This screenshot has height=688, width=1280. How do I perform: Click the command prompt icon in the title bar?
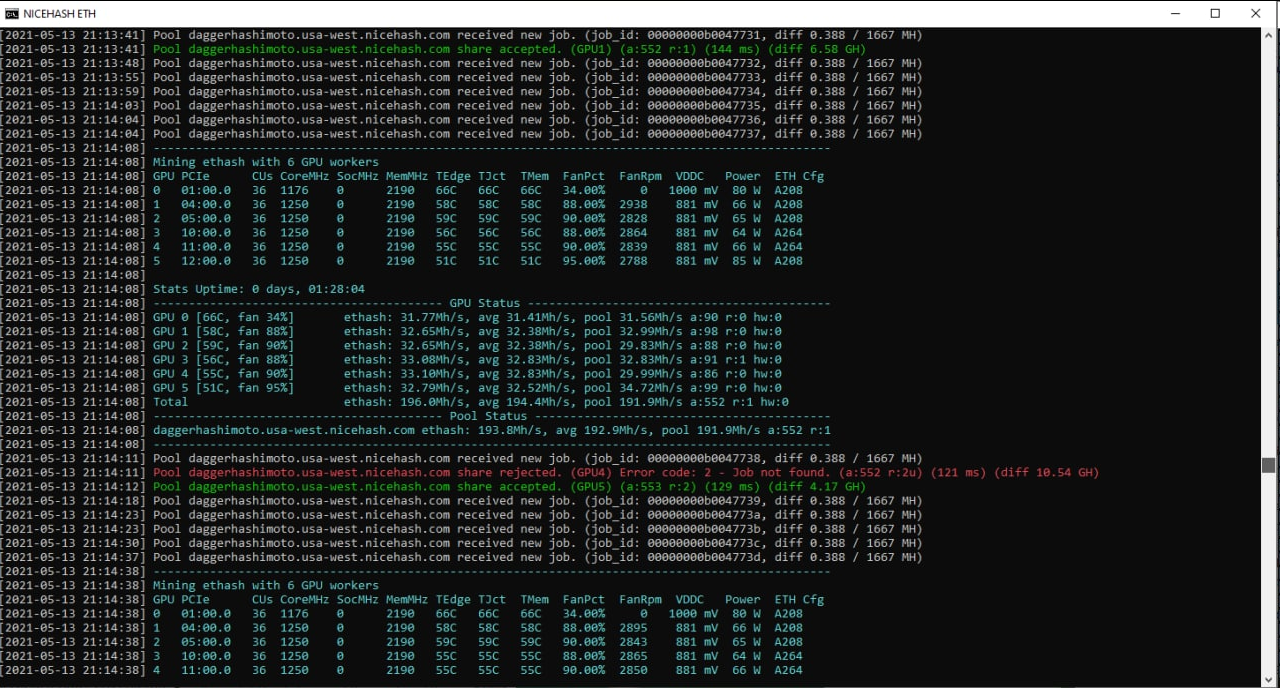click(x=10, y=13)
